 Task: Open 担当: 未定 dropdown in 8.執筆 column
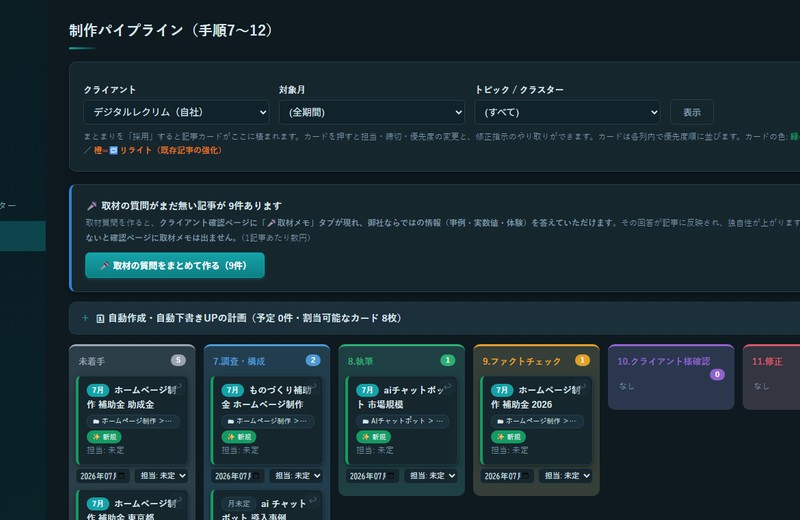click(x=431, y=476)
